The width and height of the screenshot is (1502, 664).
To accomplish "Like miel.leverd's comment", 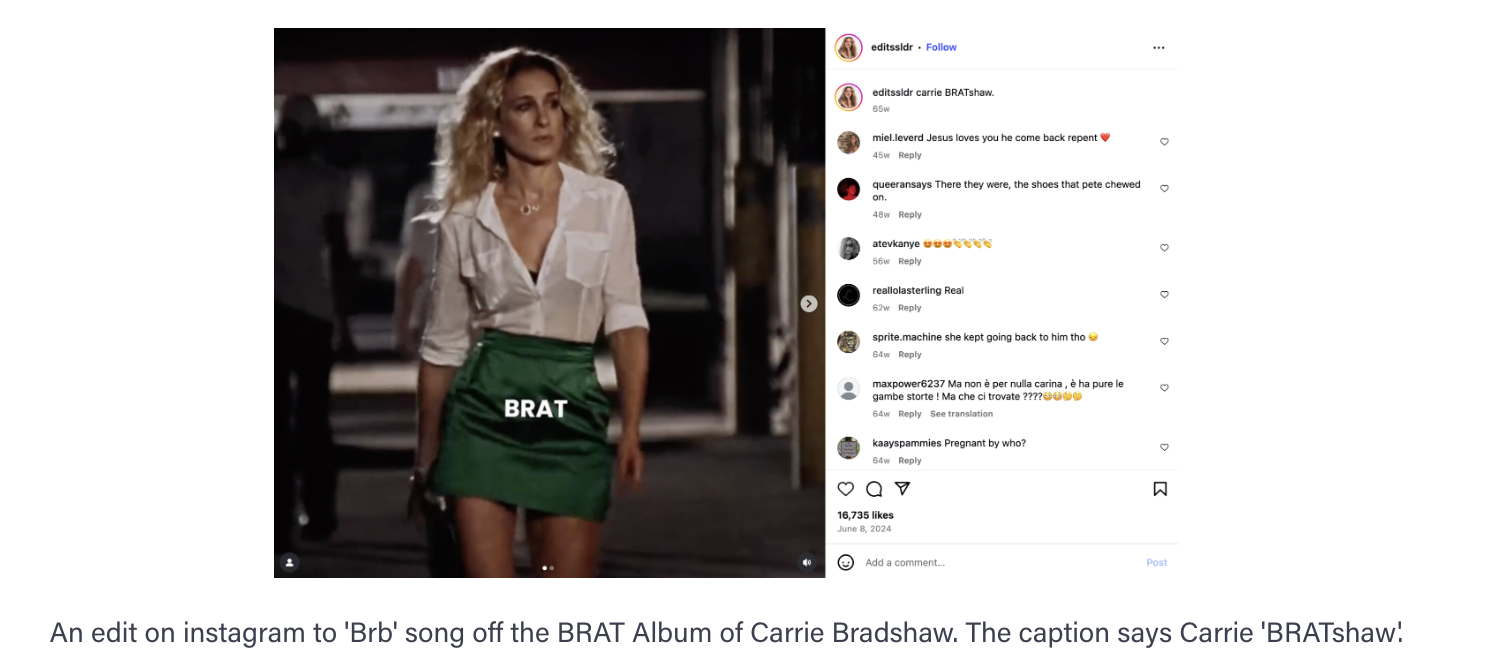I will tap(1164, 142).
